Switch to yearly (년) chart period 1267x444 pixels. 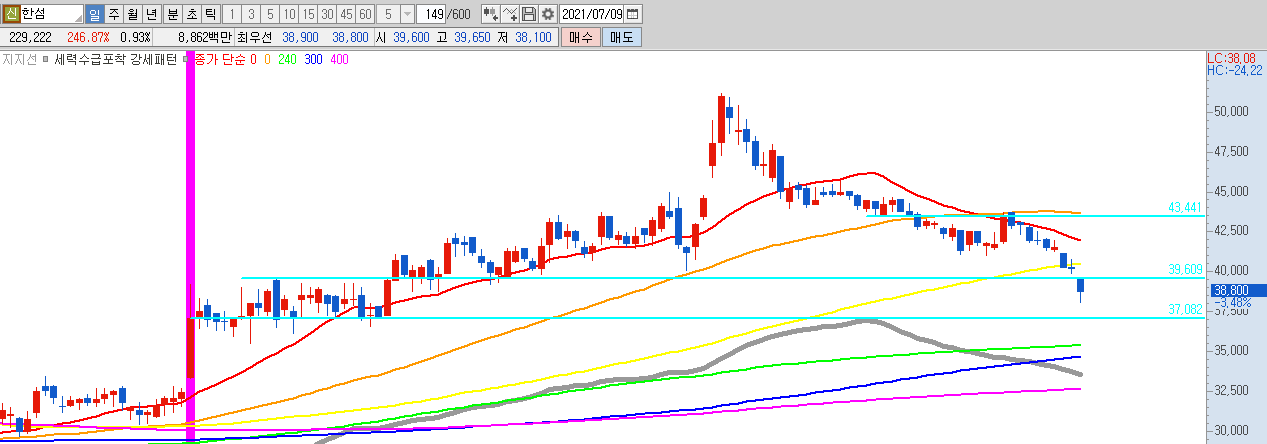point(151,15)
